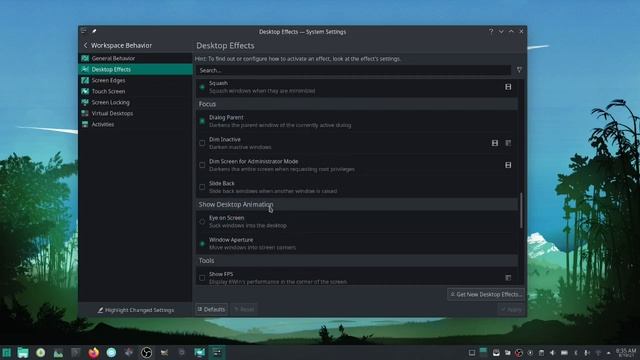Open the window menu icon in title bar
Screen dimensions: 640x360
[x=84, y=31]
